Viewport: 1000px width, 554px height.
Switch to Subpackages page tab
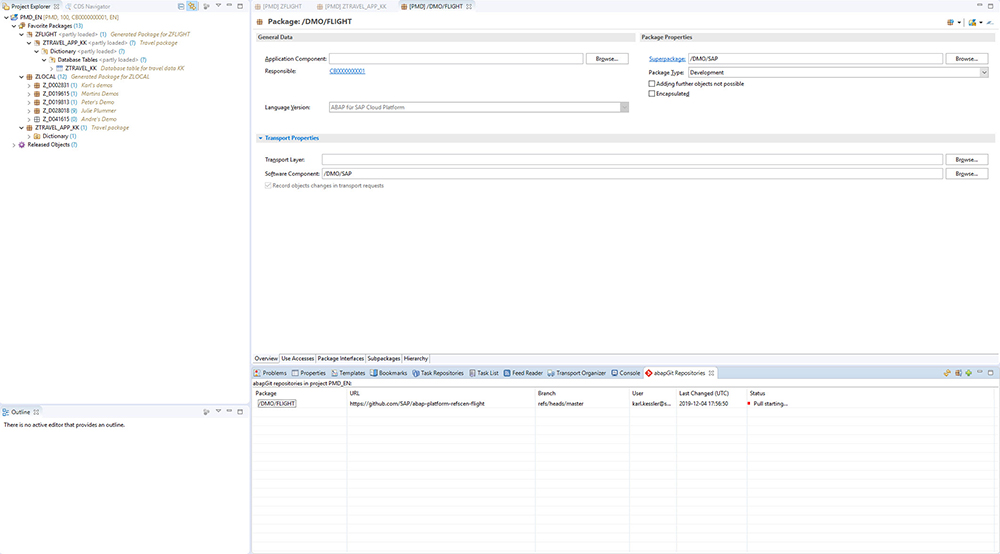pos(384,358)
